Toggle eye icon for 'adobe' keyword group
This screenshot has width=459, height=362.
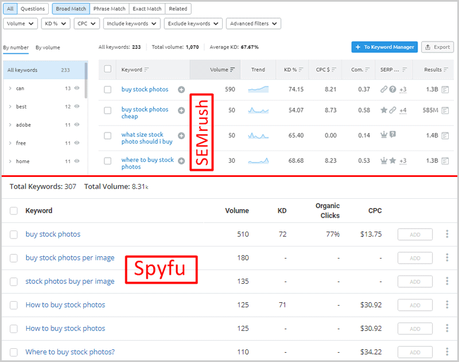[77, 125]
